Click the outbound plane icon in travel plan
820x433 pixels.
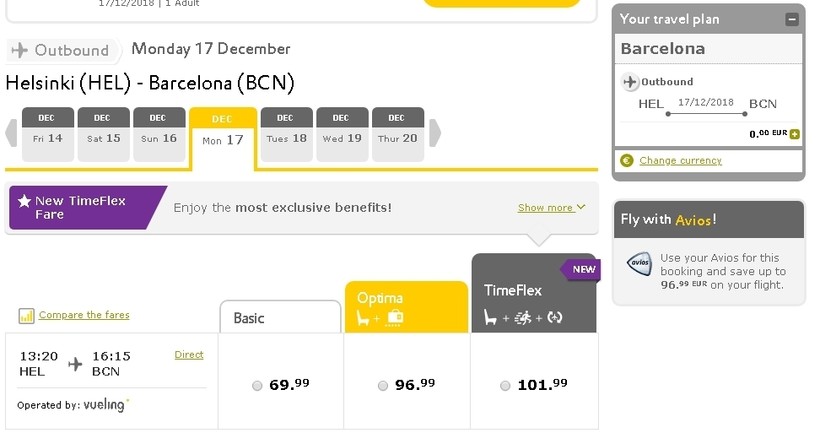click(629, 82)
